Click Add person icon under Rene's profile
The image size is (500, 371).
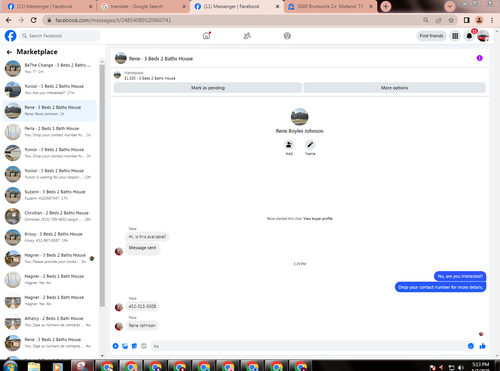(x=289, y=145)
